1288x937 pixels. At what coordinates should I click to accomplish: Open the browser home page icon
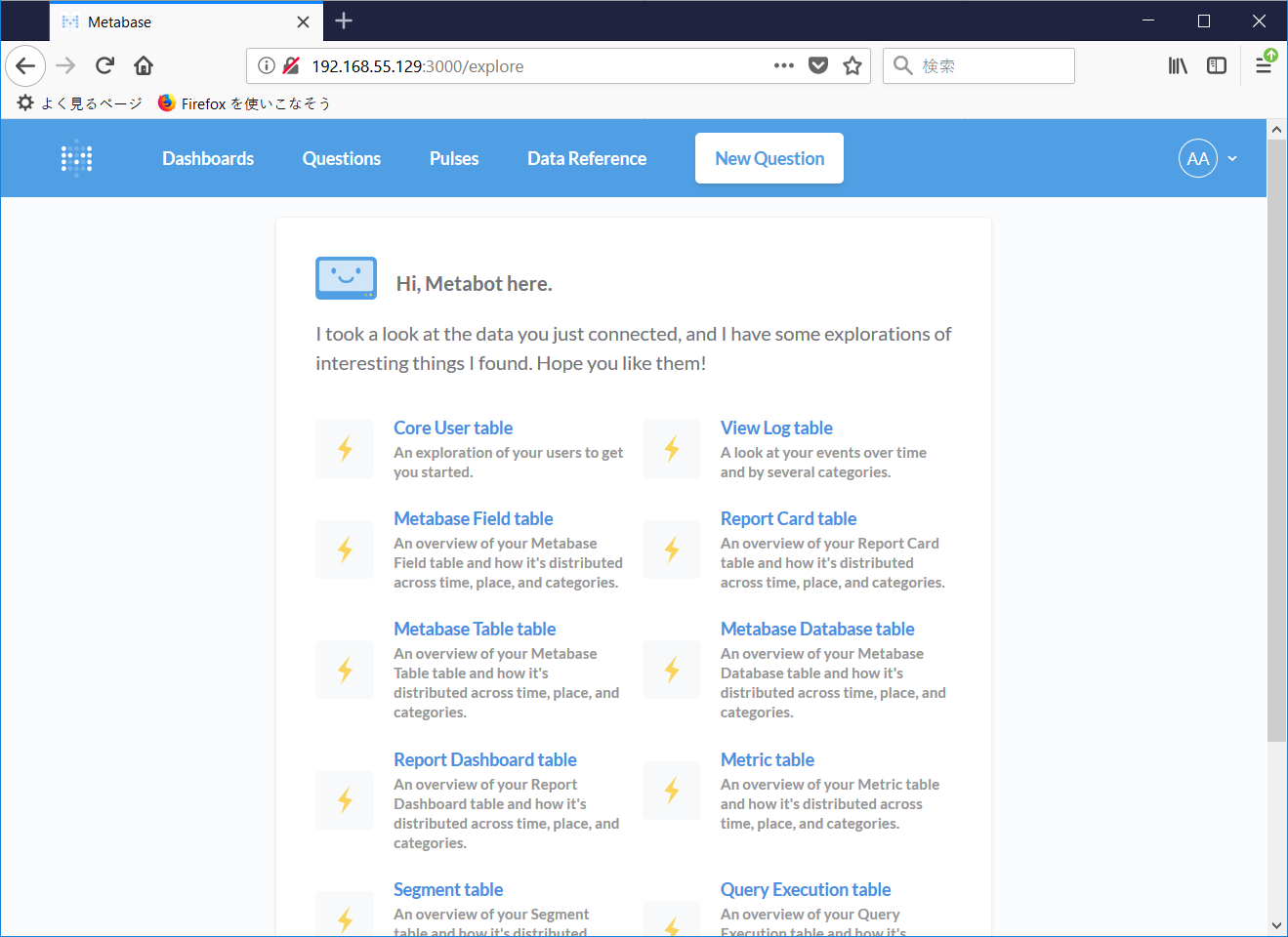click(144, 66)
